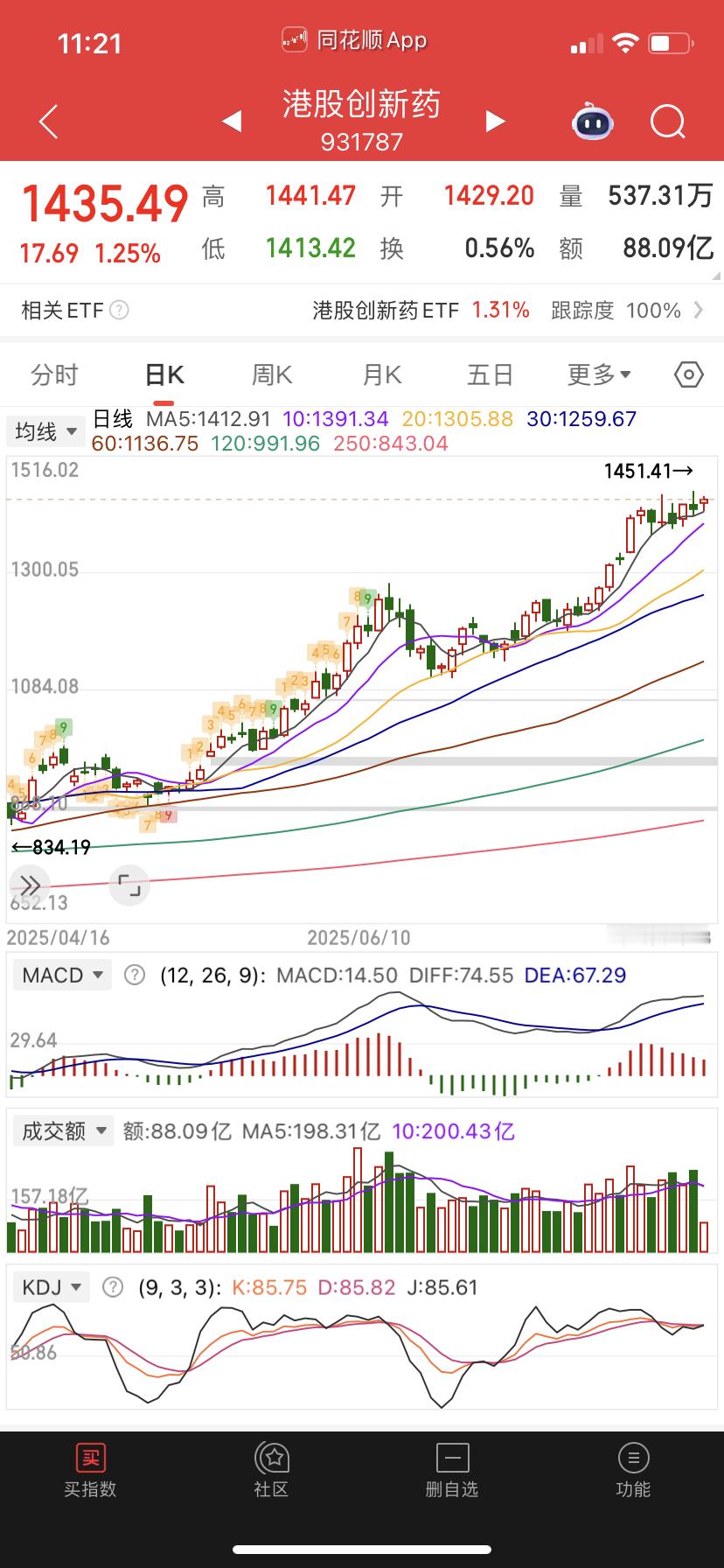724x1568 pixels.
Task: Tap the 20:1305.88 moving average label
Action: coord(458,419)
